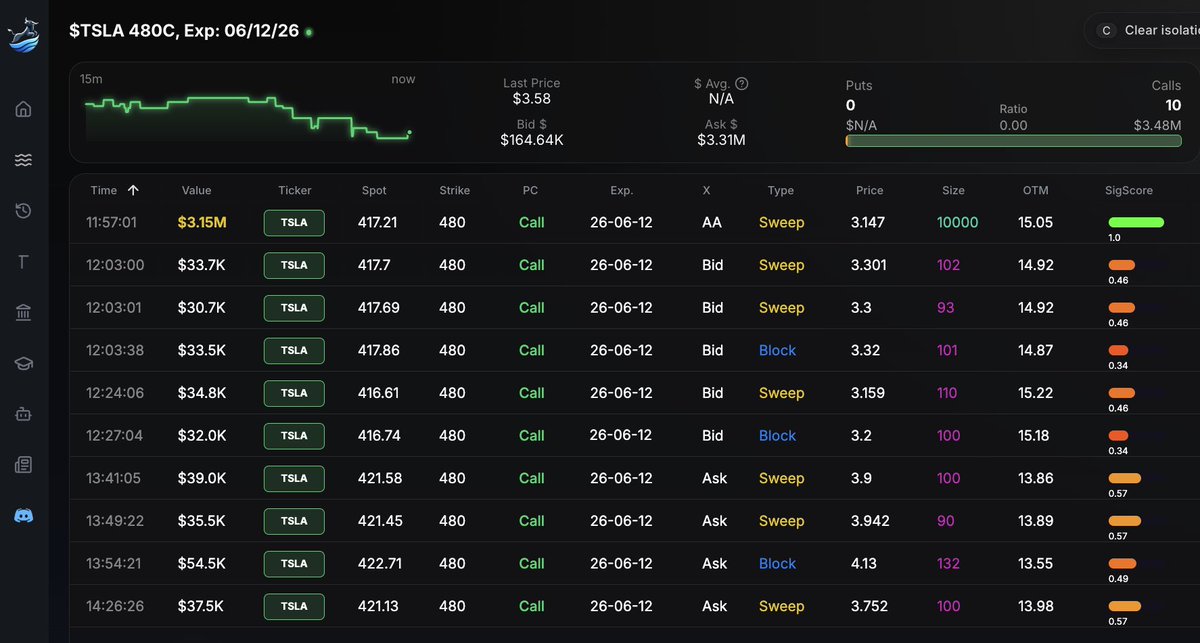Sort by the Time column header

tap(114, 190)
